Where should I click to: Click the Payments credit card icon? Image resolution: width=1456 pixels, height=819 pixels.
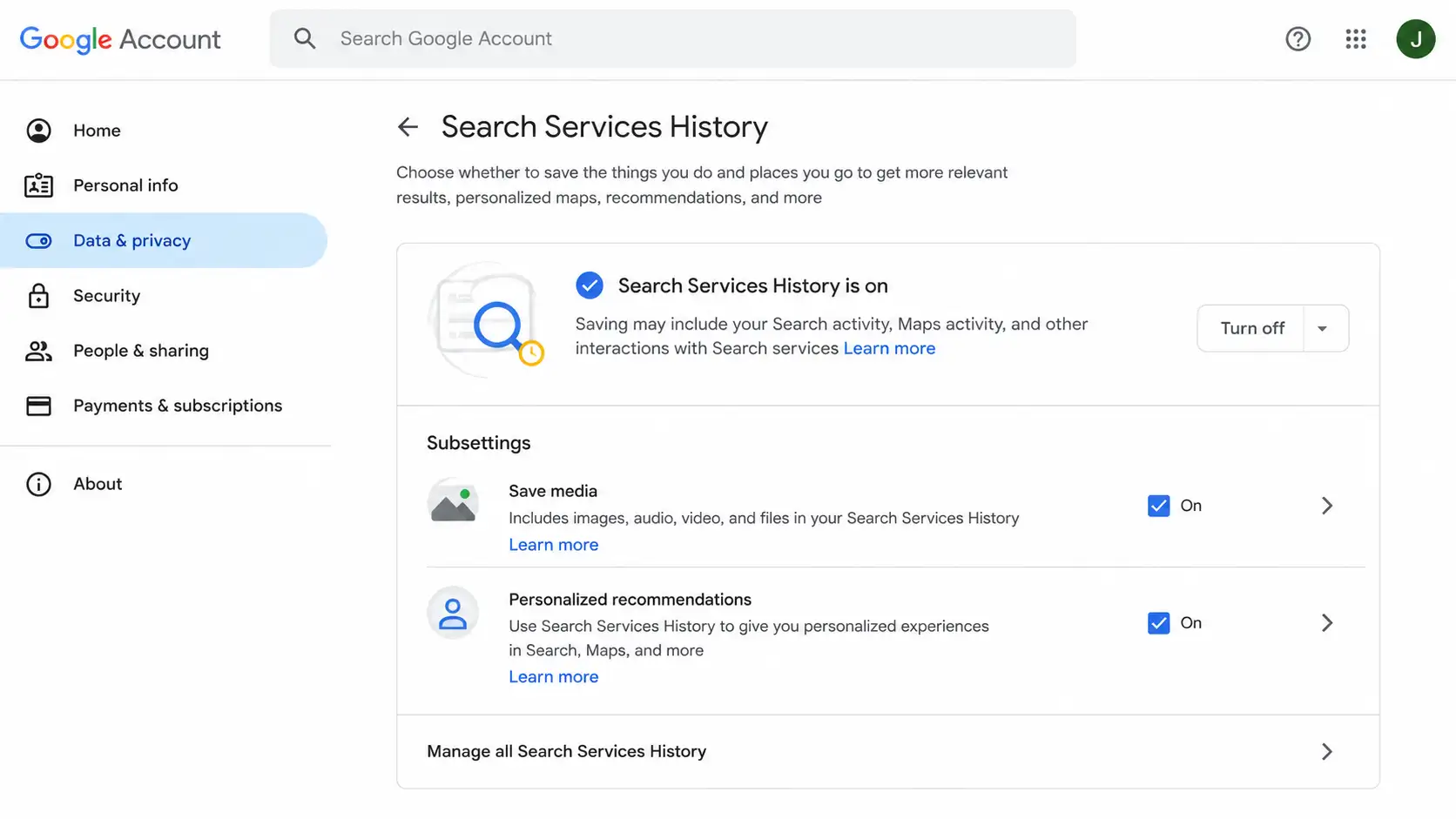(38, 406)
